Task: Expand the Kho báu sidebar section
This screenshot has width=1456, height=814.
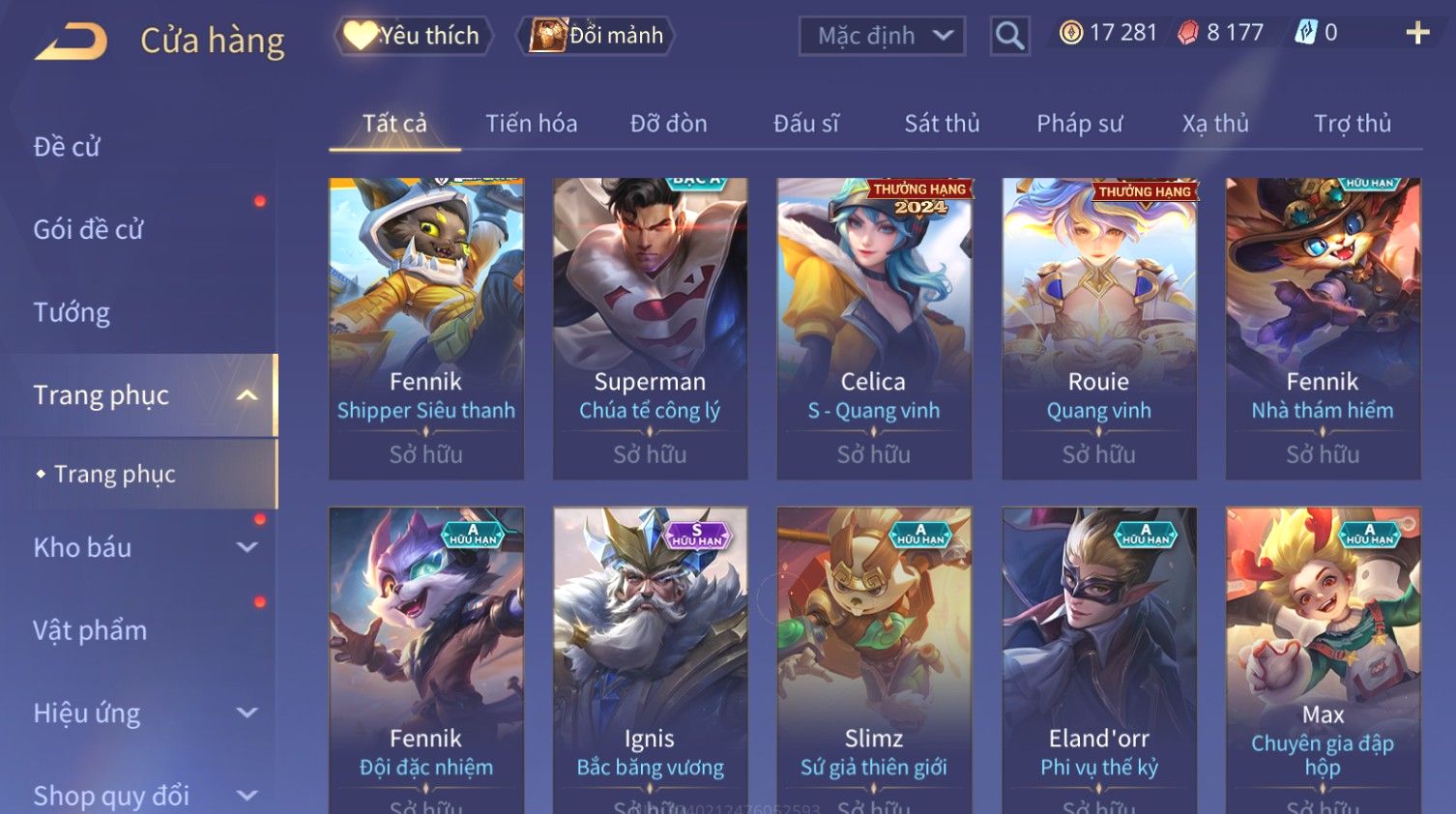Action: click(248, 547)
